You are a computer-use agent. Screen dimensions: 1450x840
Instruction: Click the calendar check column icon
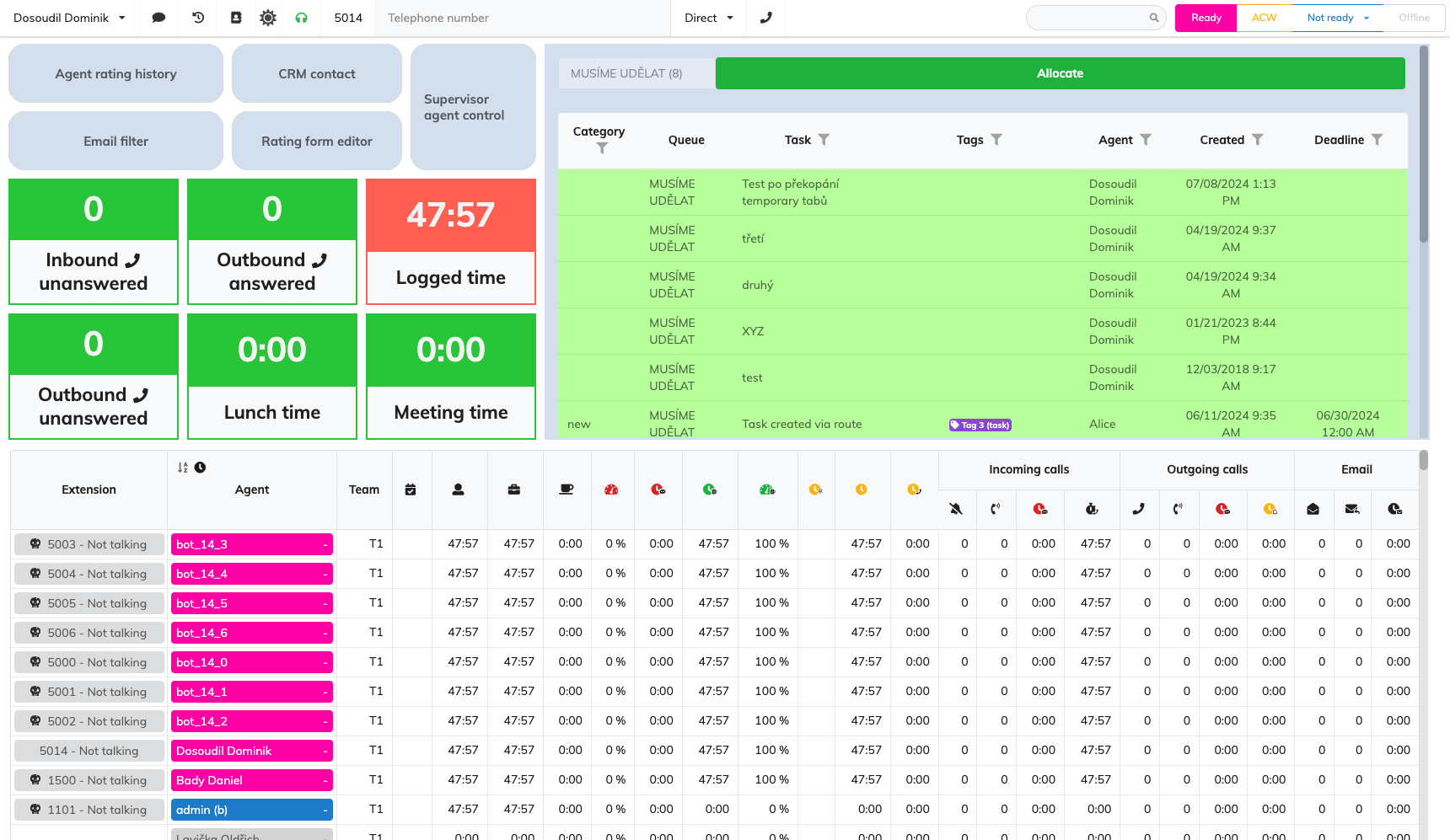[x=411, y=490]
